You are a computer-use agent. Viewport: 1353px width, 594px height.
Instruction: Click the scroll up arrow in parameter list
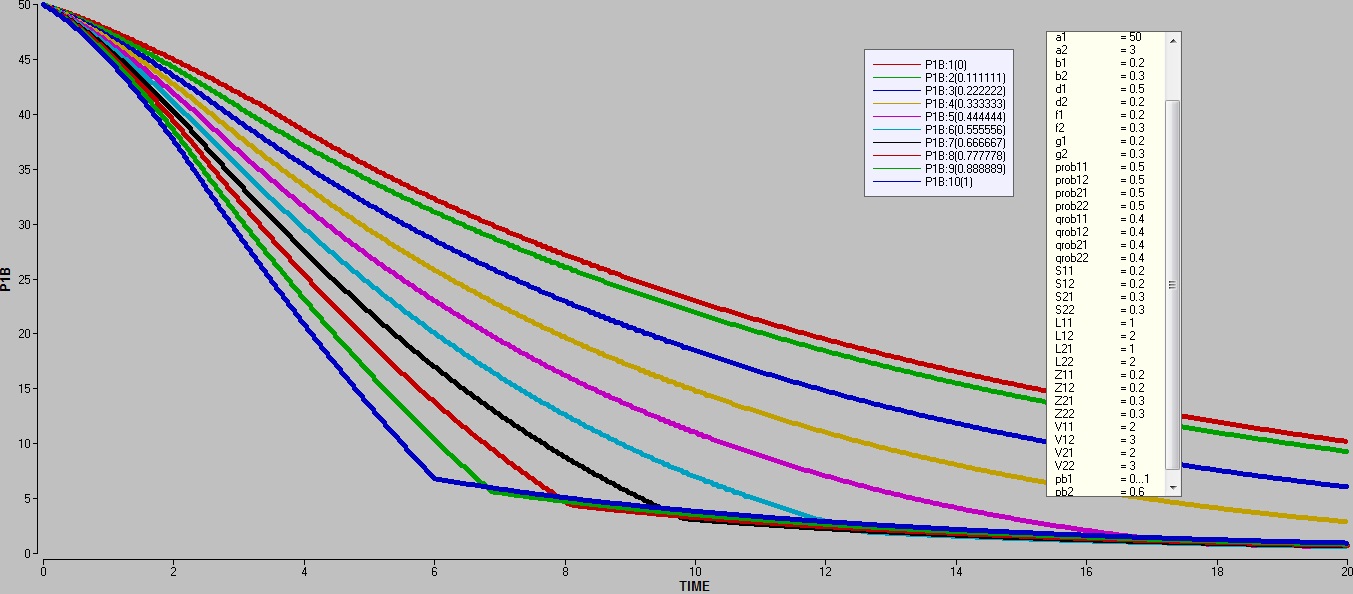1173,39
